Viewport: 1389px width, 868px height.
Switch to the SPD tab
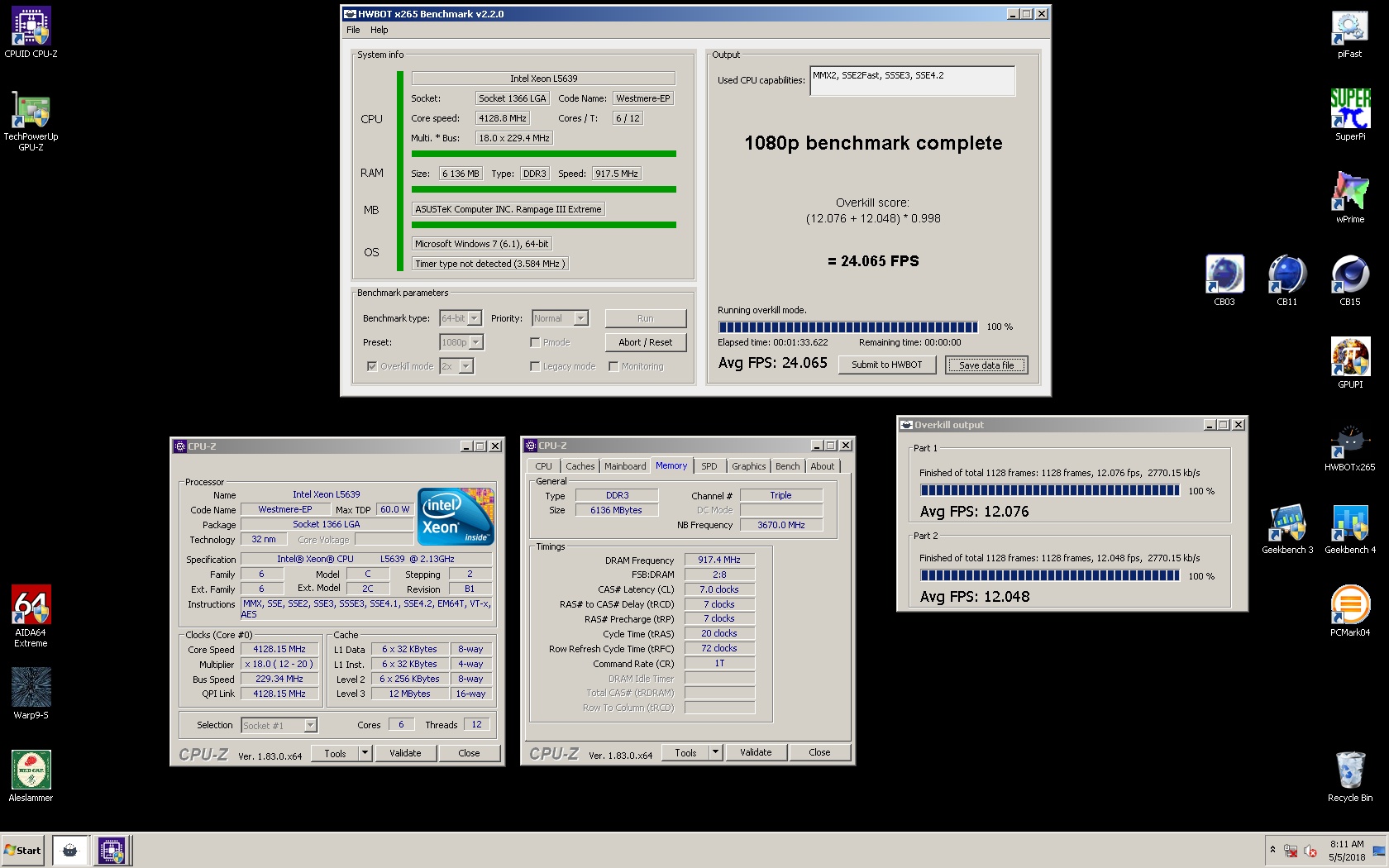click(709, 466)
